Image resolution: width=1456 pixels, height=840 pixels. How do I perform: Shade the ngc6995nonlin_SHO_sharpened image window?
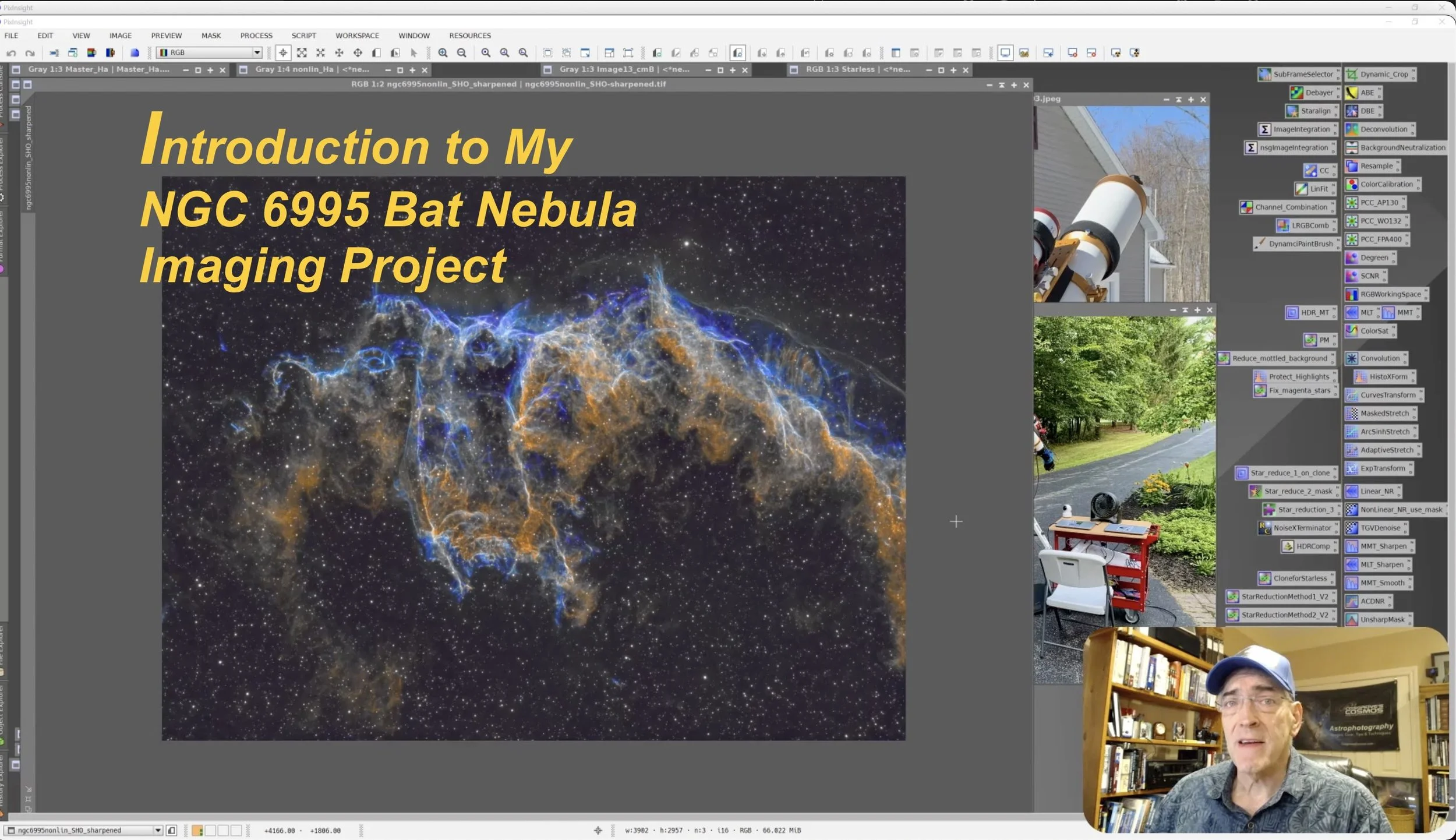[x=1001, y=85]
